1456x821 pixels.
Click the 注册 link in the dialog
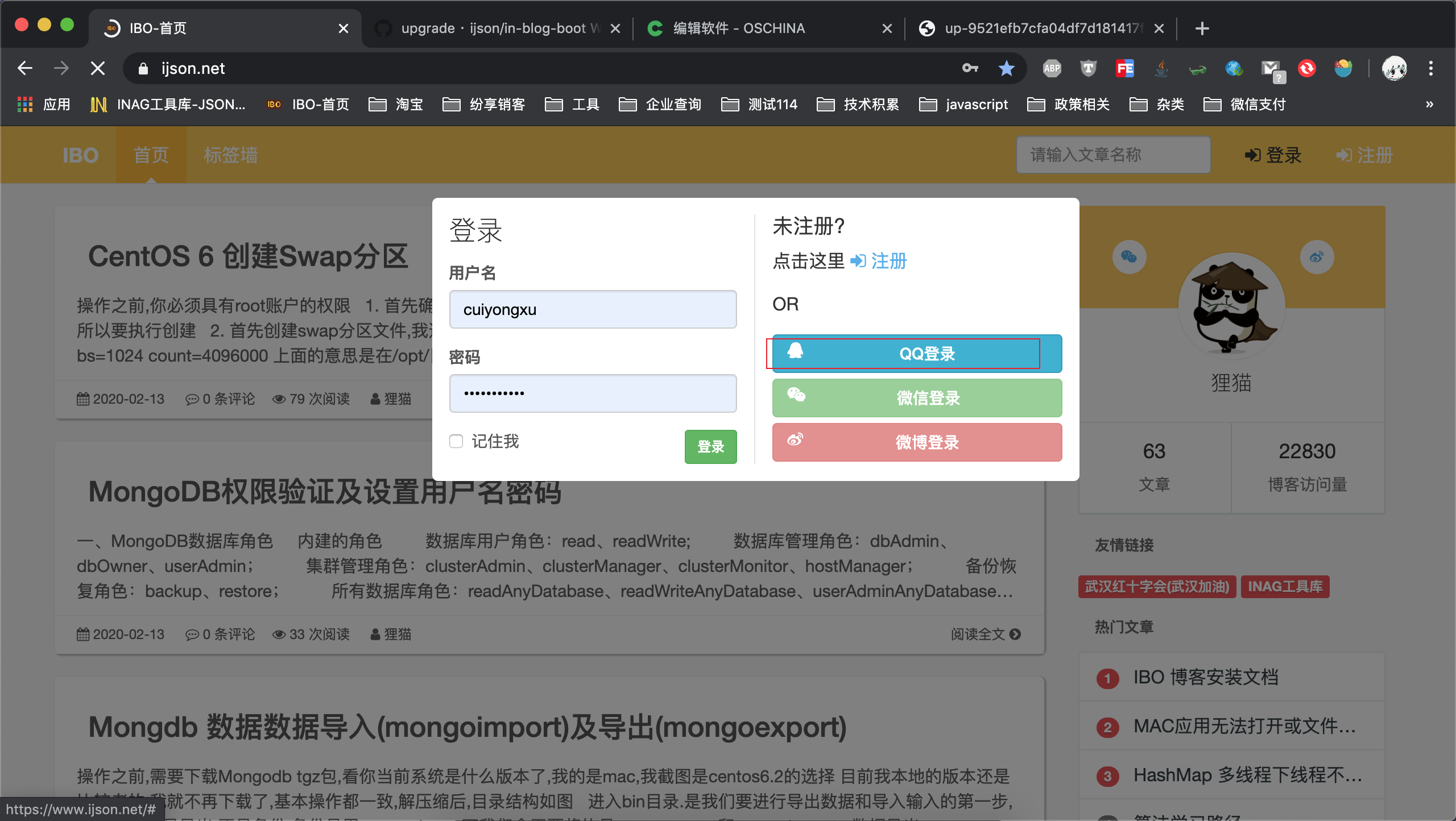click(x=879, y=261)
